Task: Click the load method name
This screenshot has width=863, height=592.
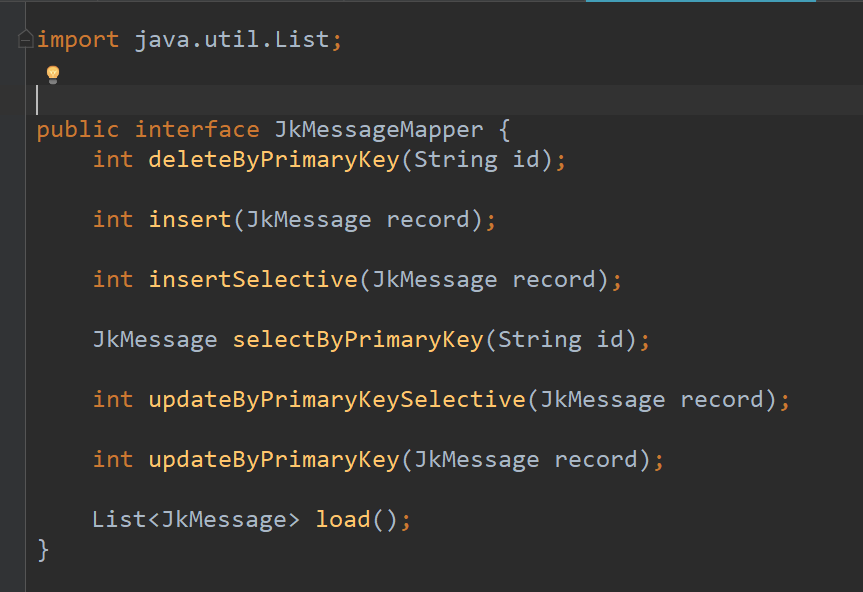Action: tap(343, 520)
